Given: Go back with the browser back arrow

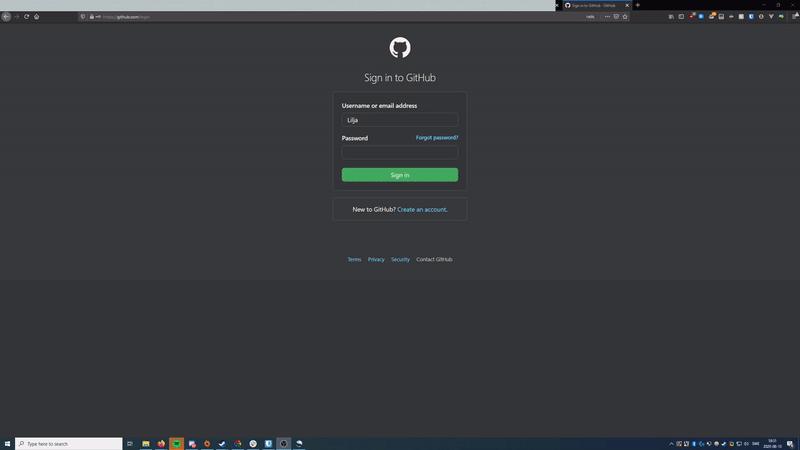Looking at the screenshot, I should (x=6, y=17).
